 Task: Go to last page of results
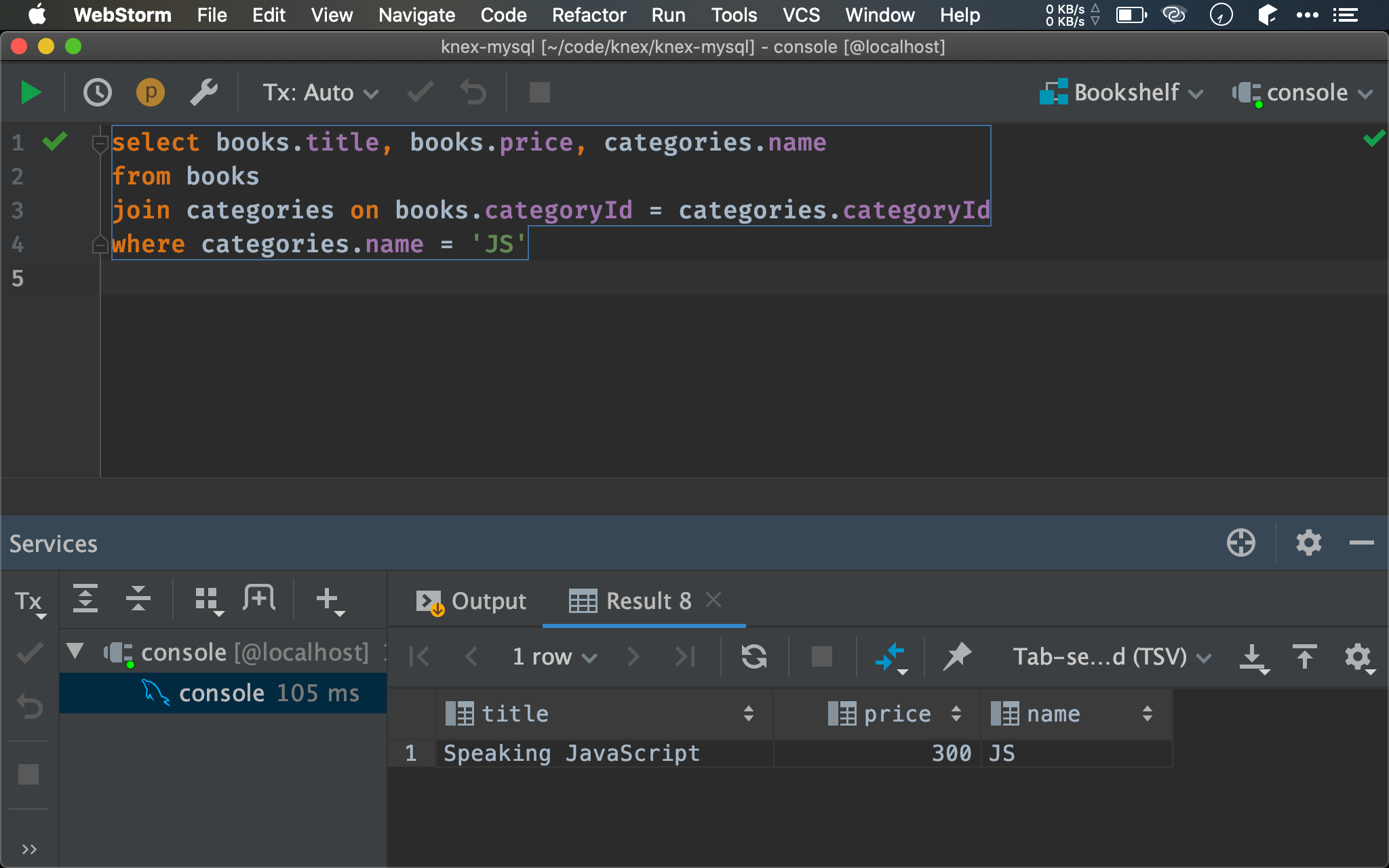684,656
